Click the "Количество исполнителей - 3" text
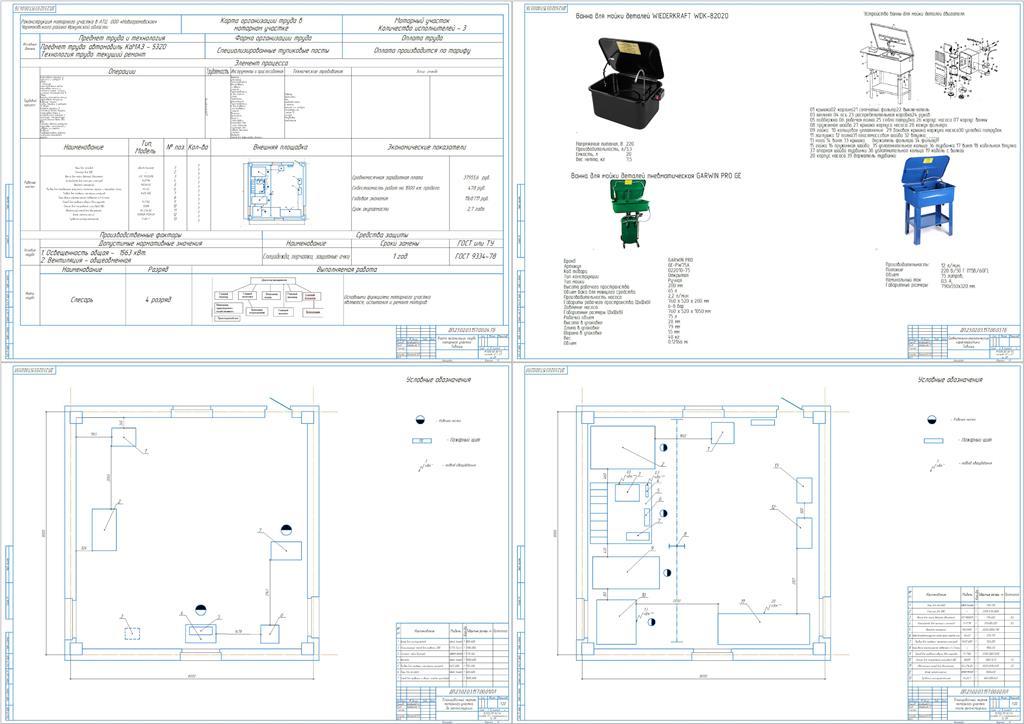1024x724 pixels. pos(424,29)
